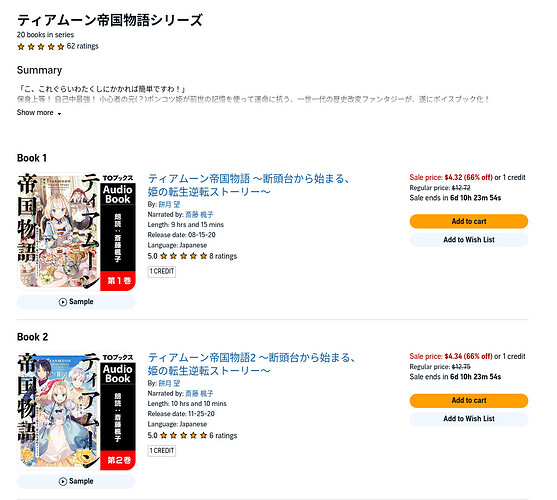Click the 1 CREDIT badge for Book 1
The width and height of the screenshot is (557, 500).
162,272
